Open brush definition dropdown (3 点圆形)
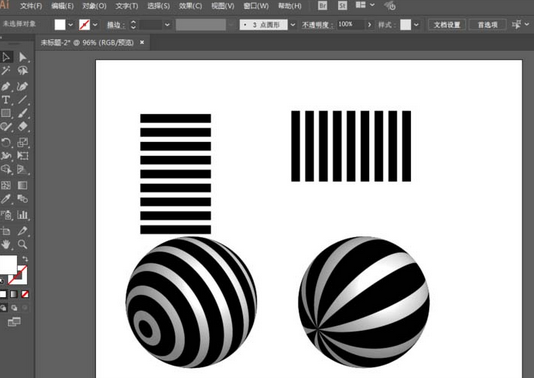Screen dimensions: 534x378 [x=293, y=25]
